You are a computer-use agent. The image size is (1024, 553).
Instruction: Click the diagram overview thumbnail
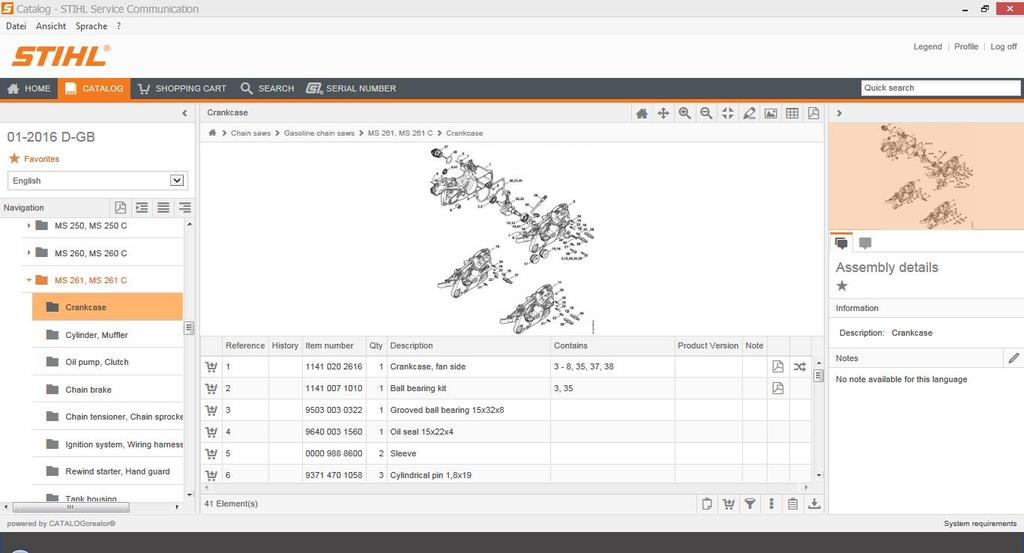tap(926, 176)
